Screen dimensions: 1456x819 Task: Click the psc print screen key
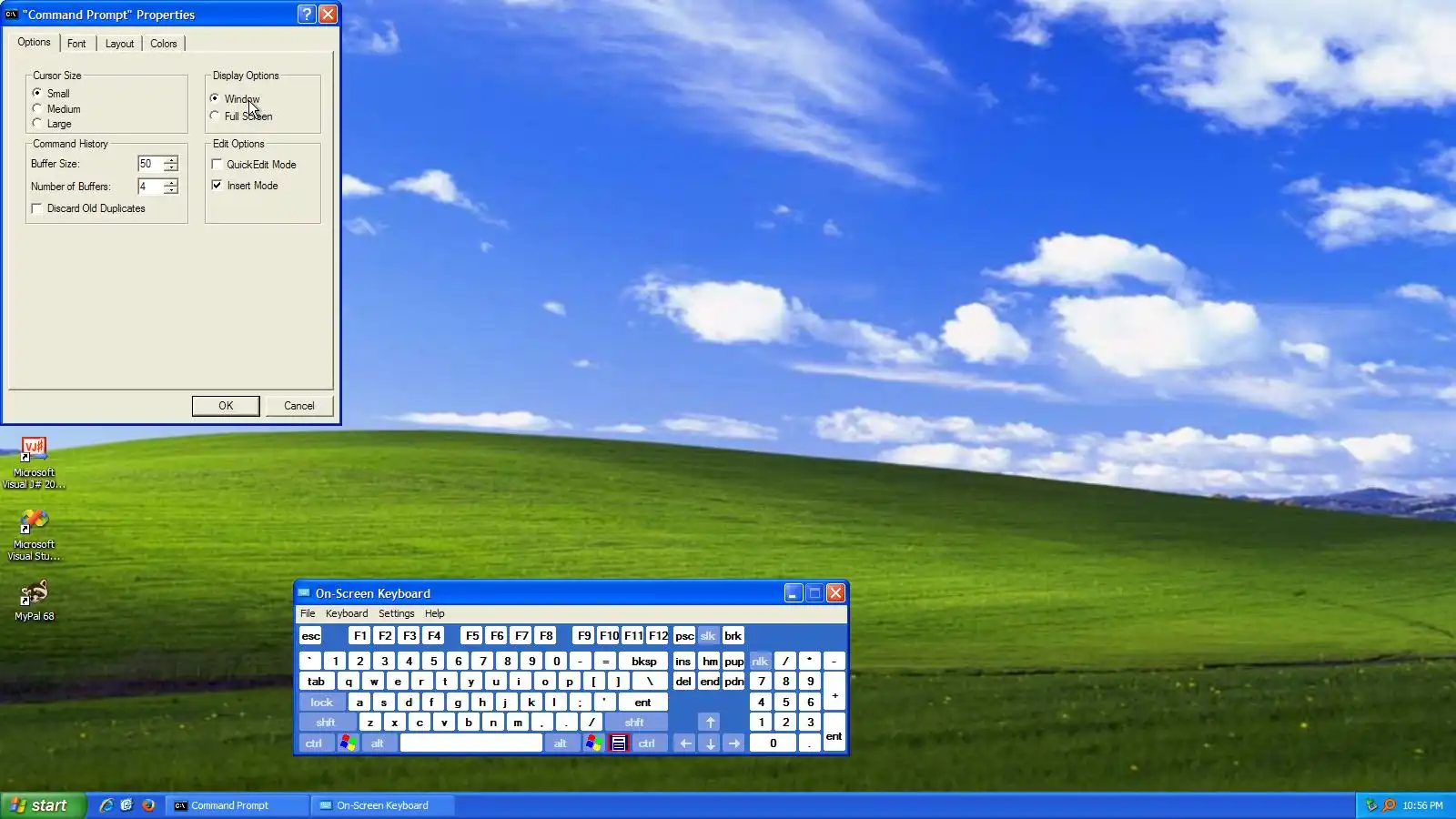pos(684,636)
